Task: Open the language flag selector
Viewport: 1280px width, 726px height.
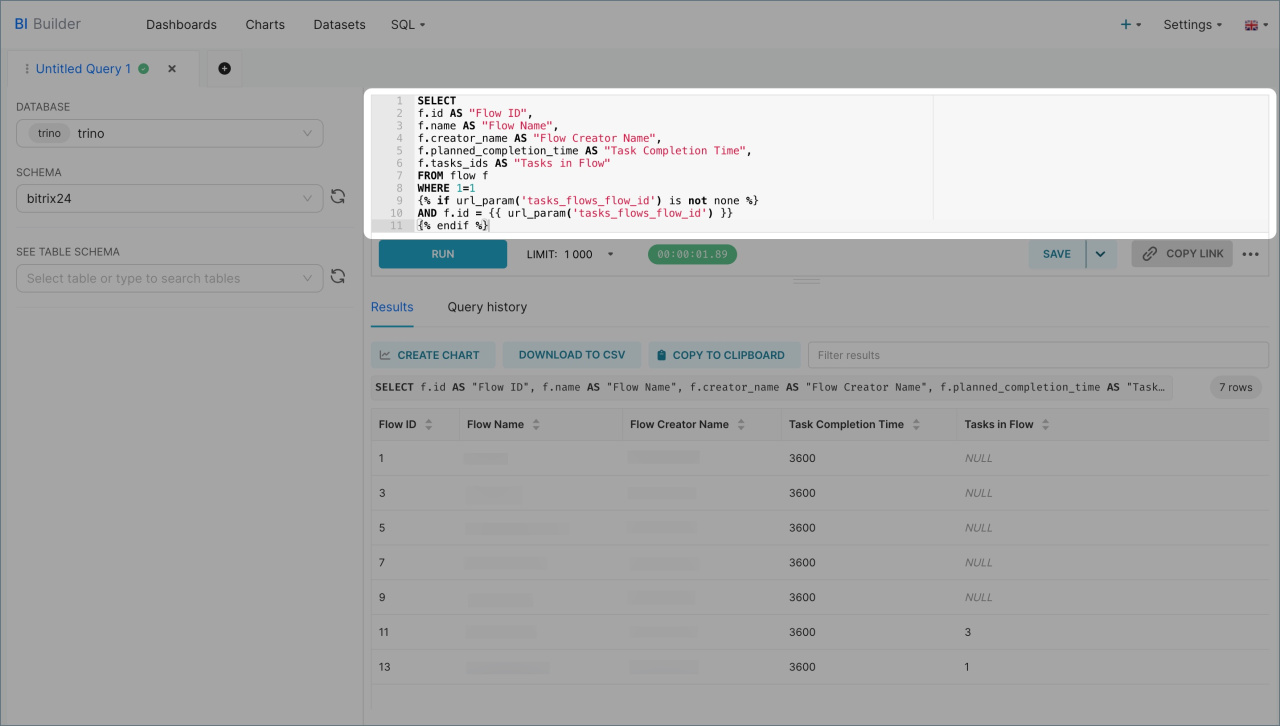Action: tap(1255, 25)
